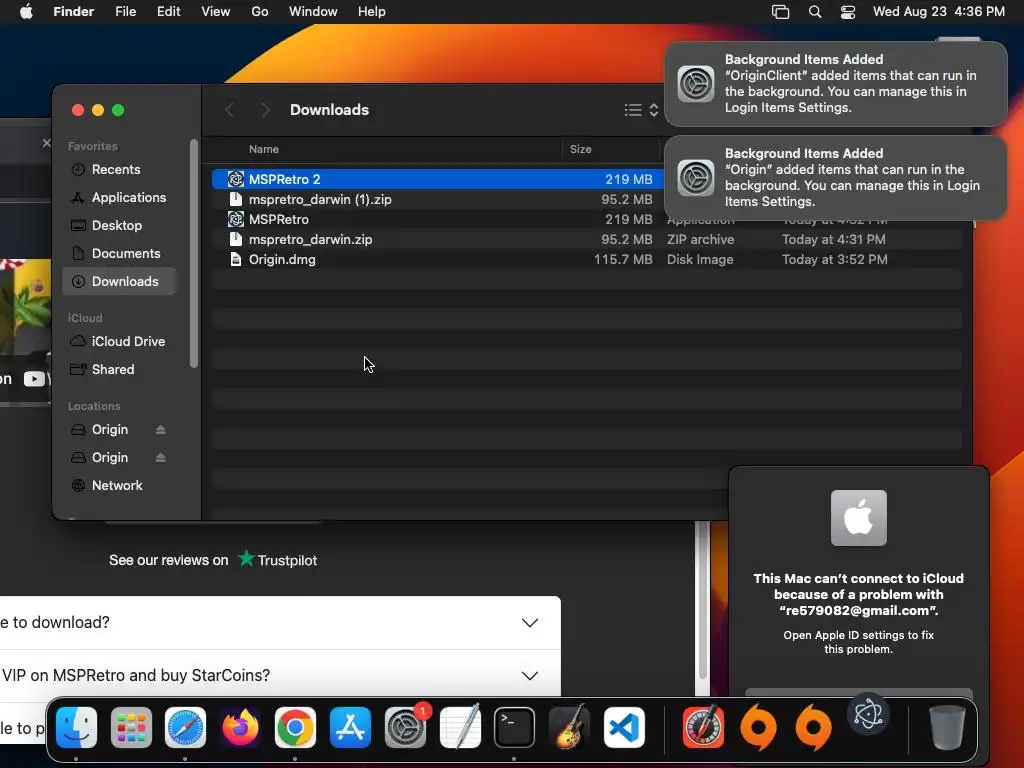Select the MSPRetro 2 application row
Viewport: 1024px width, 768px height.
click(438, 179)
